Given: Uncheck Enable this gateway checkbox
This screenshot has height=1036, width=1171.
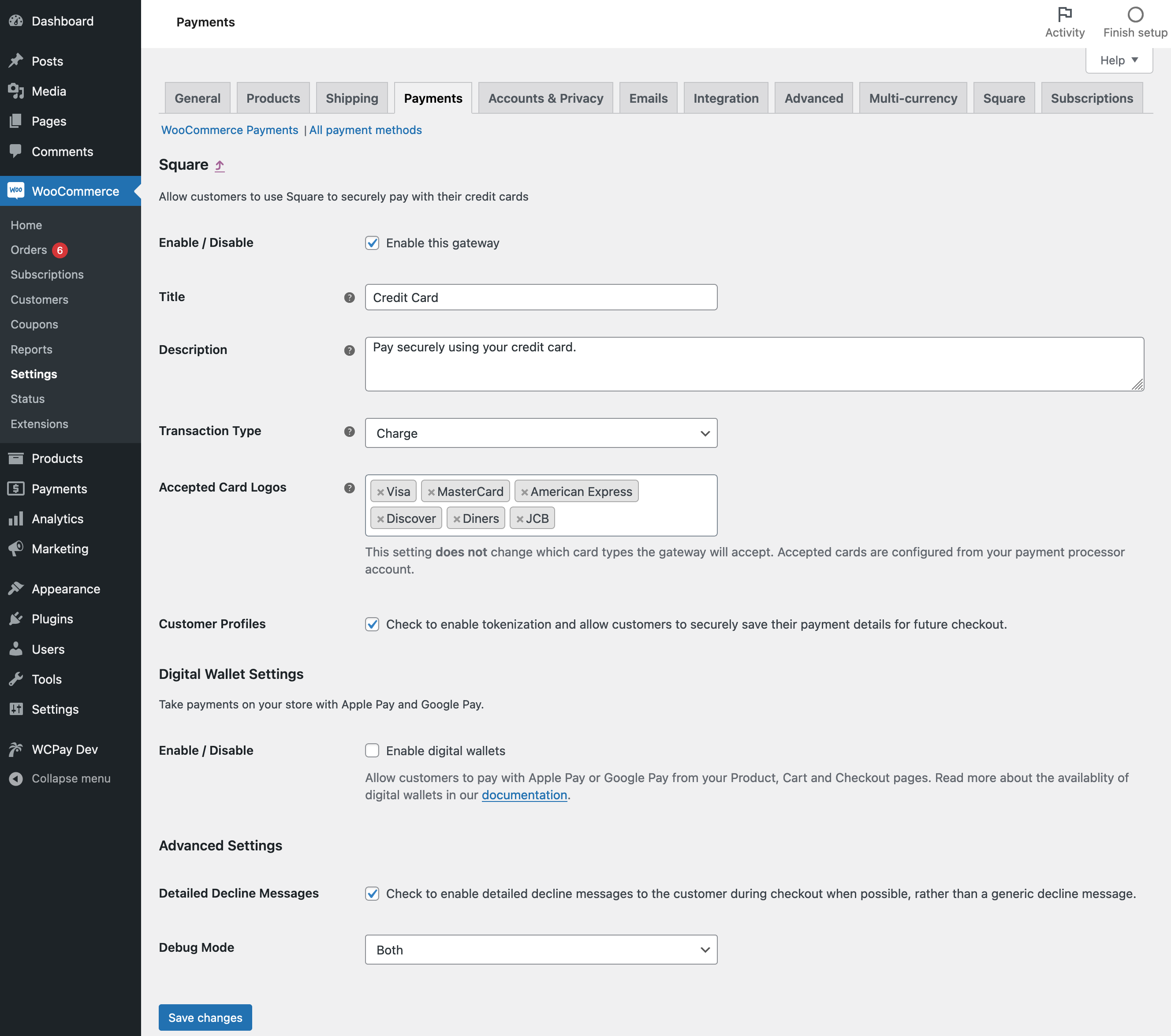Looking at the screenshot, I should (372, 243).
